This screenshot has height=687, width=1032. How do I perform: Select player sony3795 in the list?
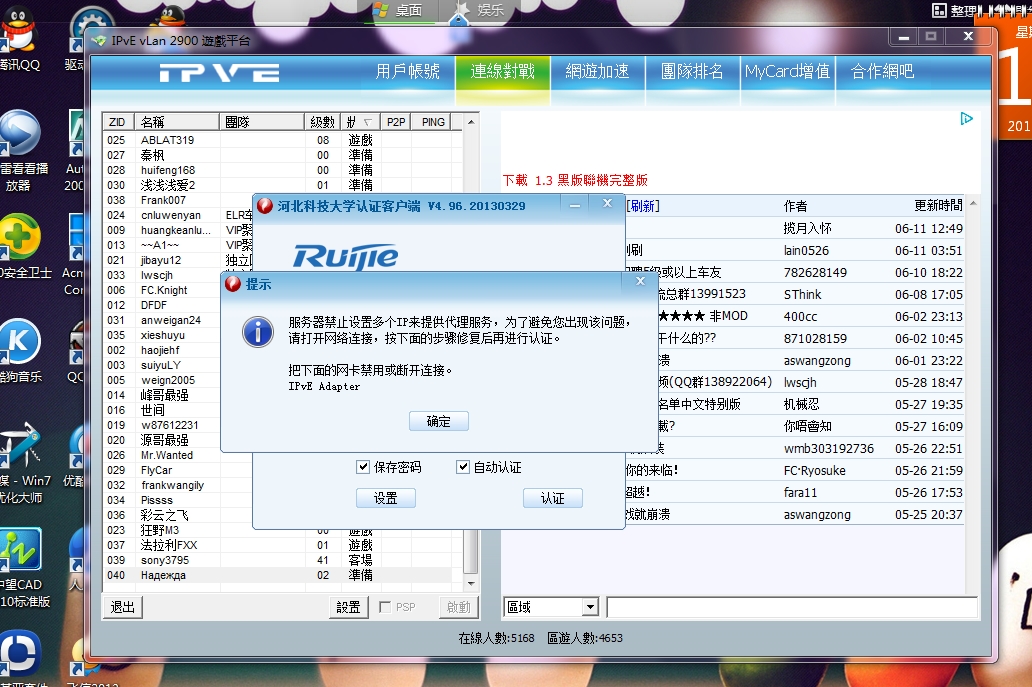point(283,560)
